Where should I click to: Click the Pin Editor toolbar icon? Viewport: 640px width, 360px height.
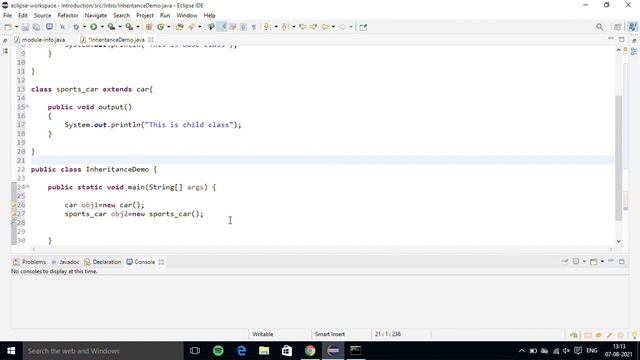pos(363,27)
